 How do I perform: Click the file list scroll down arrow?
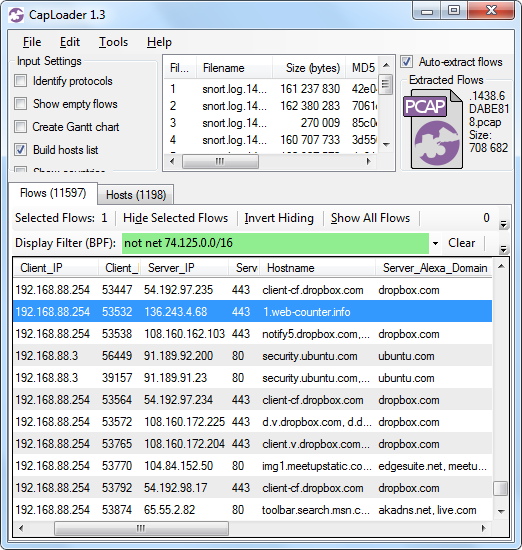pos(386,145)
